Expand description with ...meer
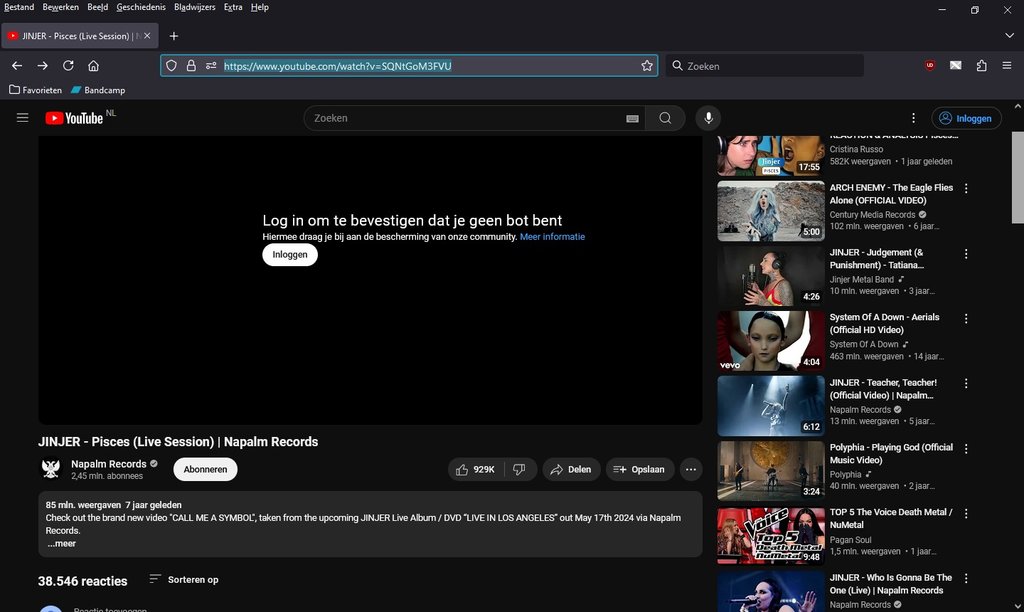The width and height of the screenshot is (1024, 612). (x=61, y=543)
